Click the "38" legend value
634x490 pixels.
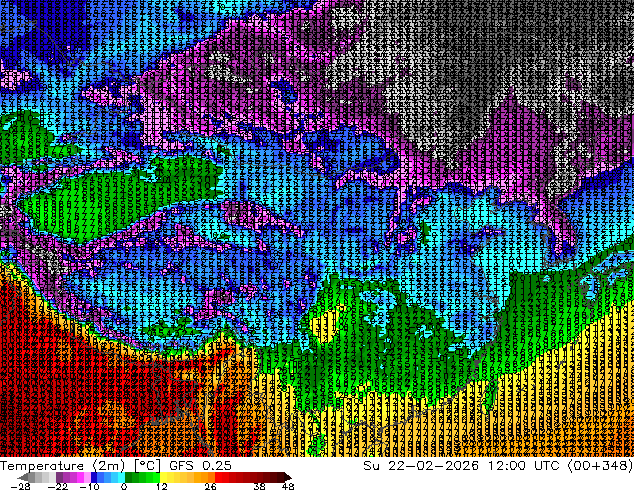[x=259, y=486]
